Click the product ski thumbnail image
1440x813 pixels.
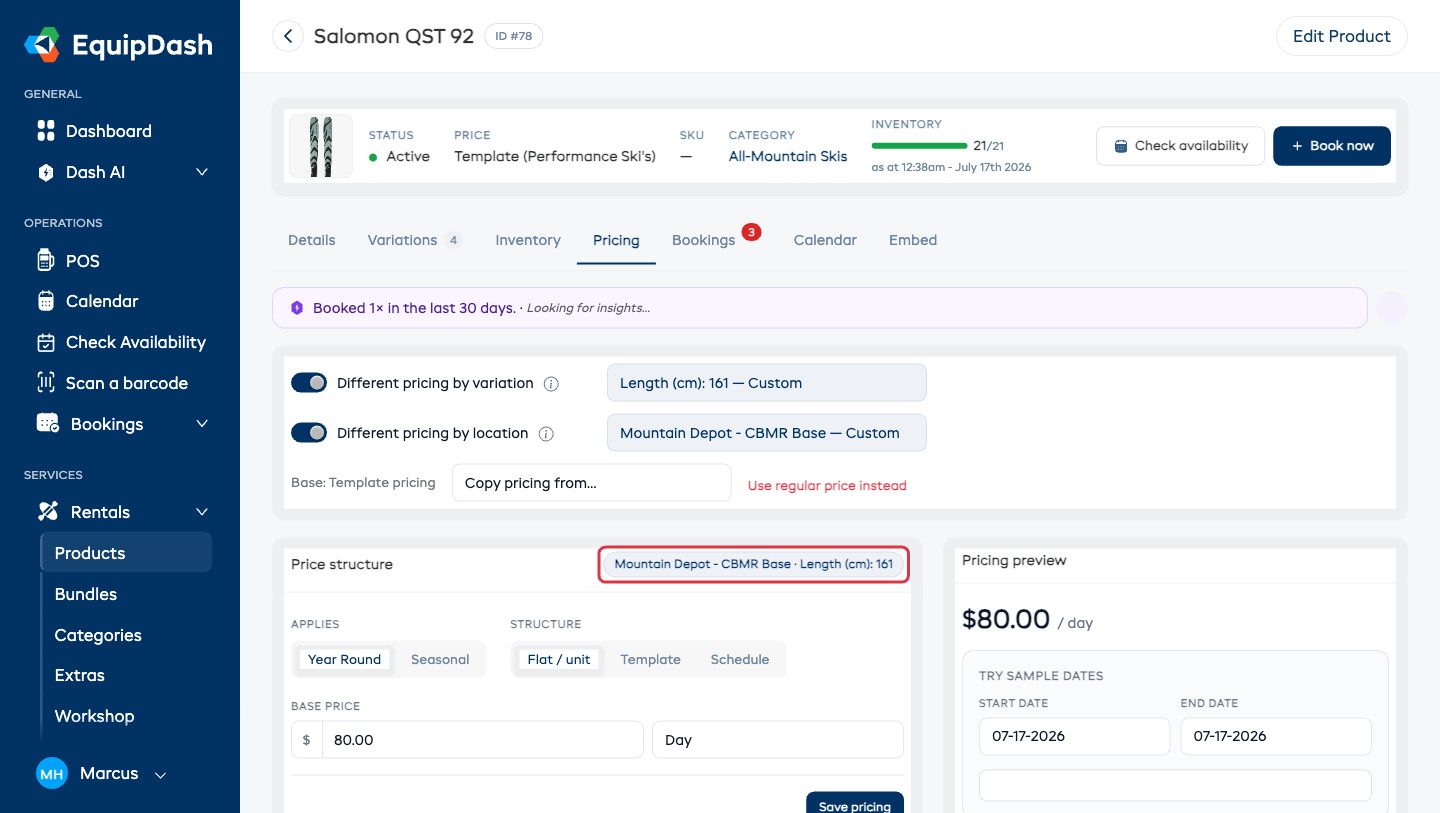click(x=321, y=146)
